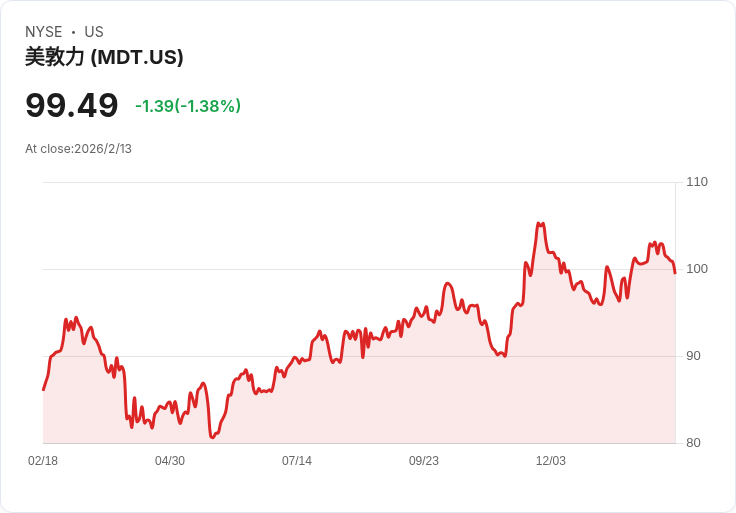Click the chart's highest peak near 12/03
The image size is (736, 513).
point(540,224)
